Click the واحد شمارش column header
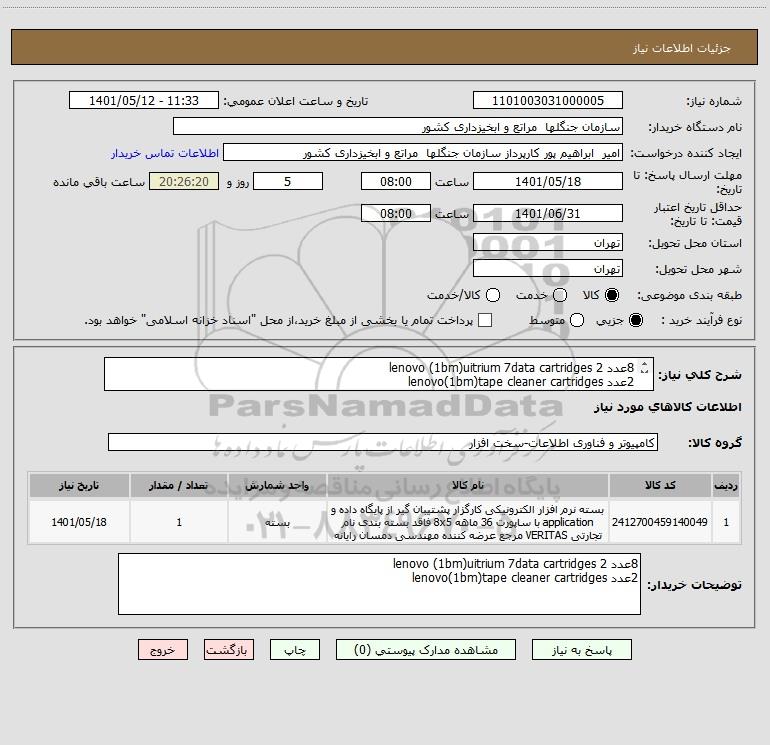Screen dimensions: 770x745 pos(277,485)
